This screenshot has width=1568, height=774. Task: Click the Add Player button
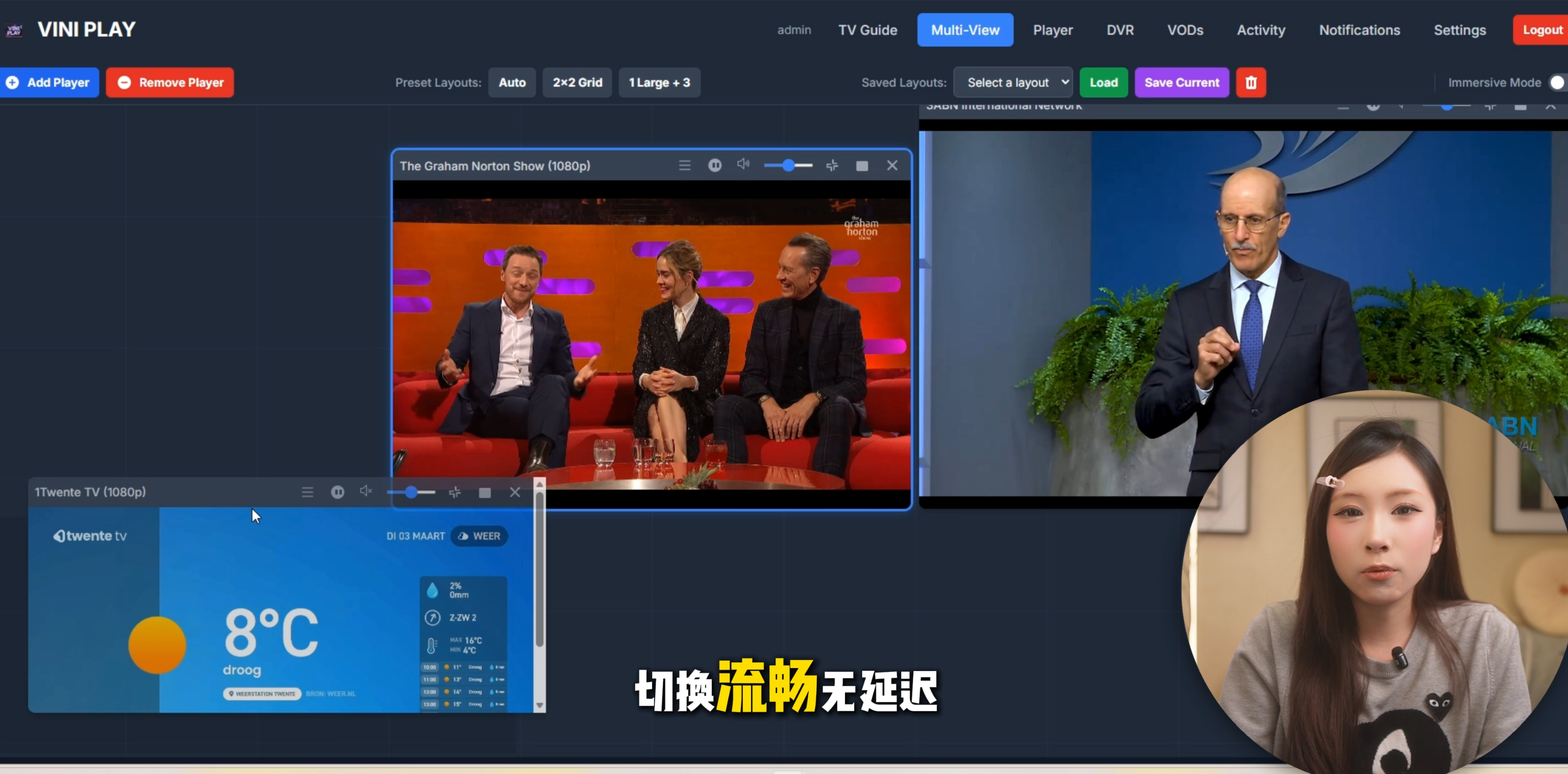[x=50, y=83]
